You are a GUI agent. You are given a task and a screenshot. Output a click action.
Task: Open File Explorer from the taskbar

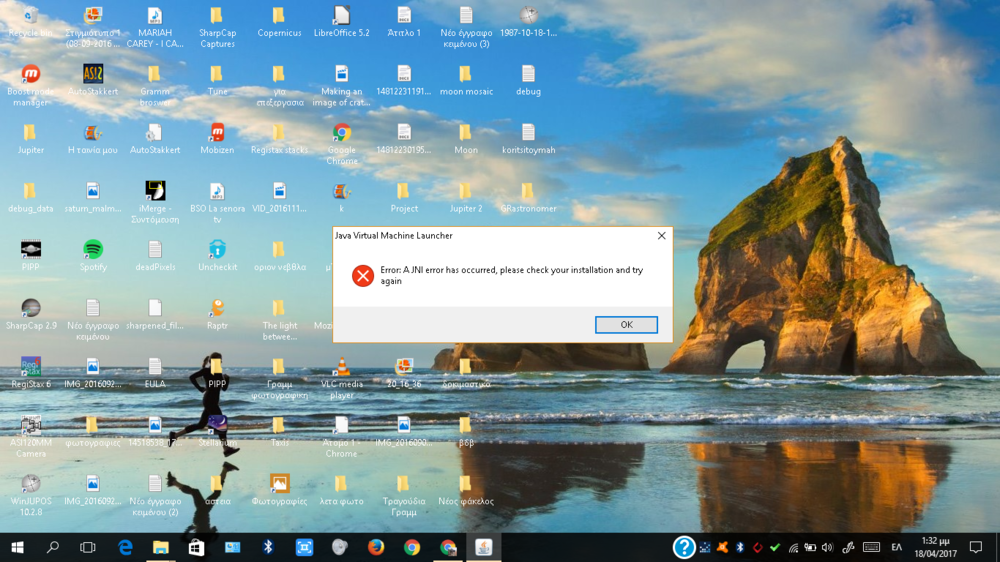160,547
